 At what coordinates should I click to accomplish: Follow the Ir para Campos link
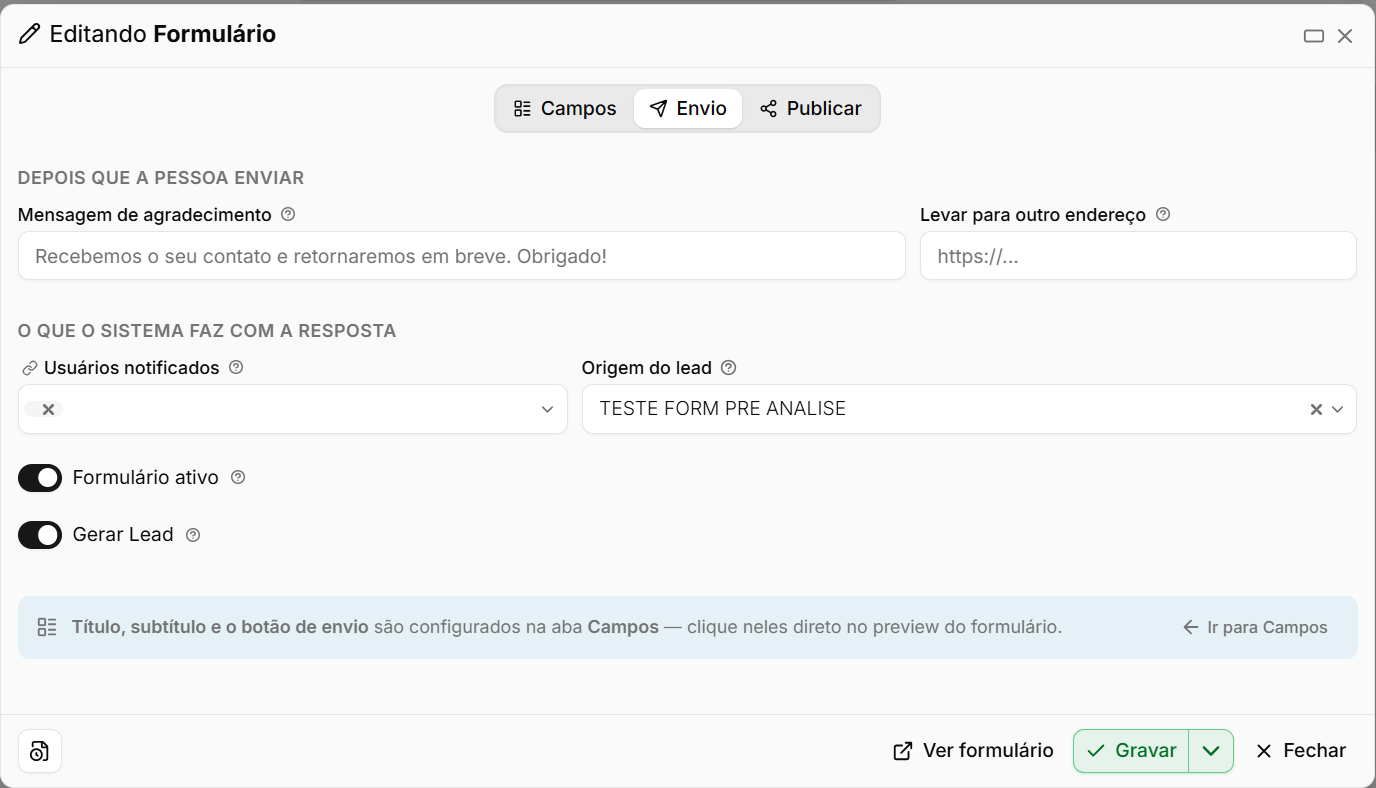1255,628
